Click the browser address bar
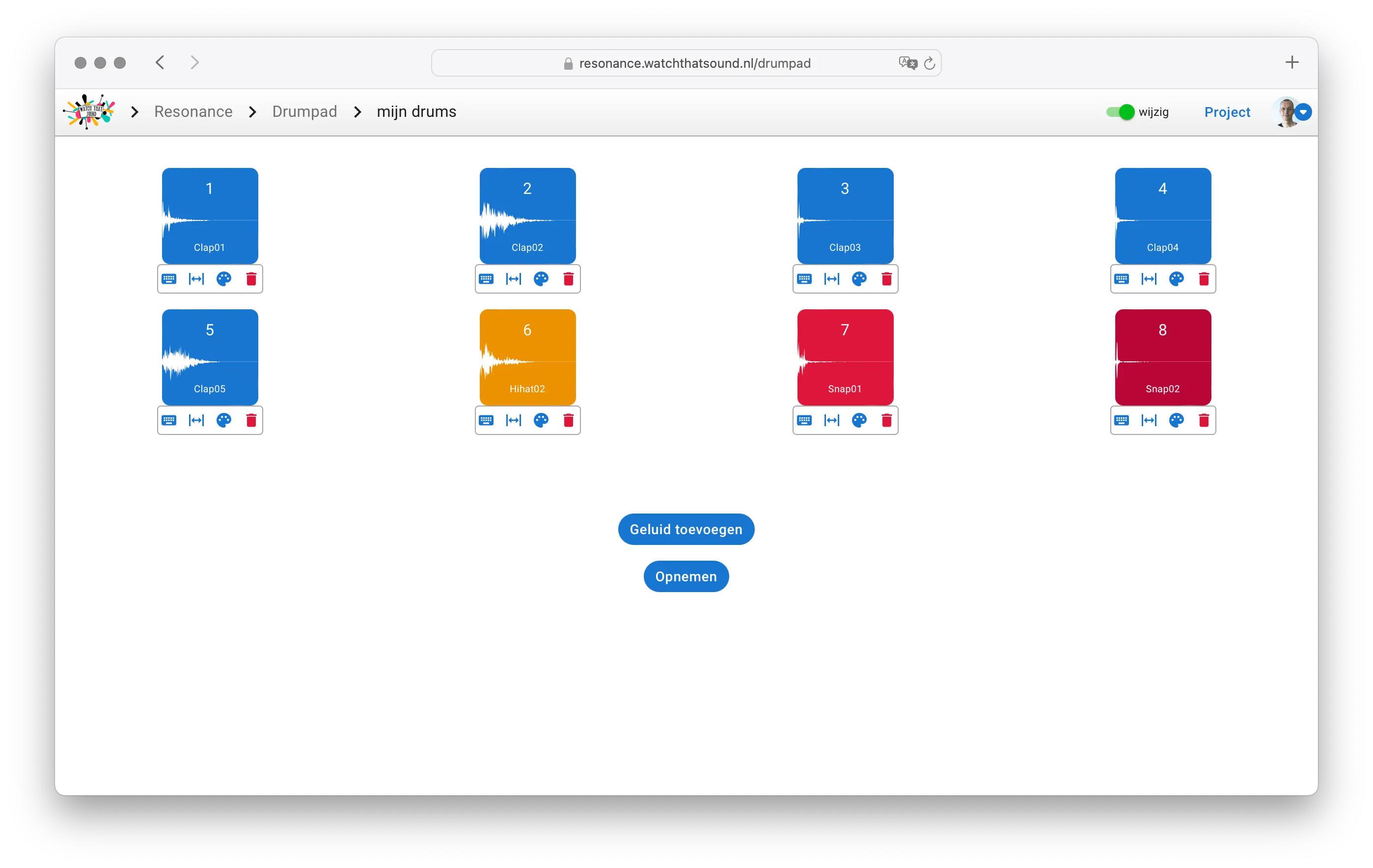The height and width of the screenshot is (868, 1373). coord(686,63)
